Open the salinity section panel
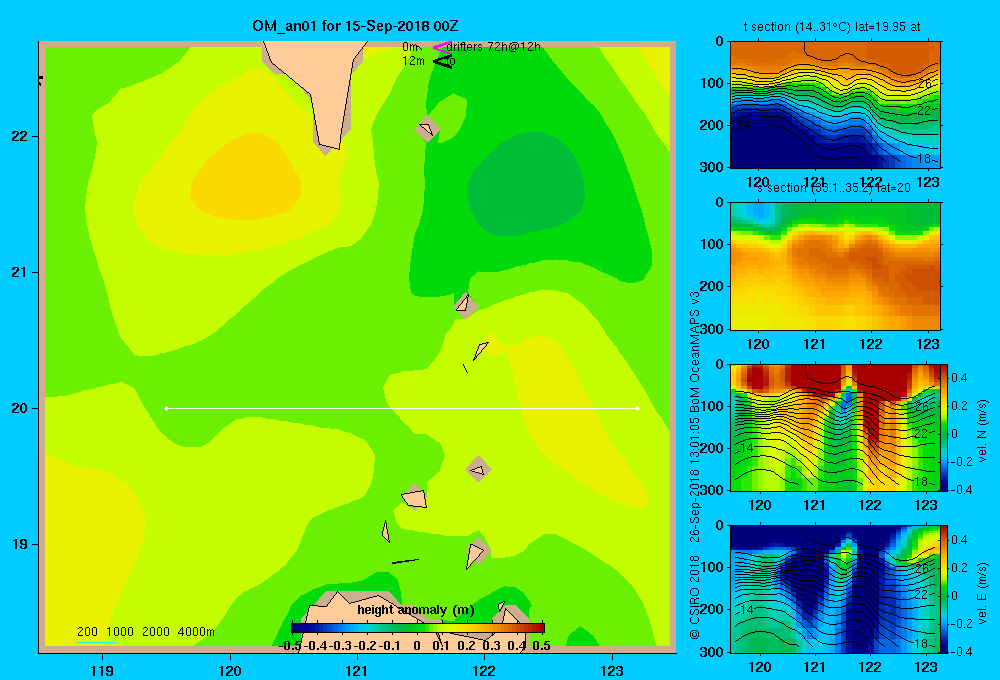 pos(835,266)
